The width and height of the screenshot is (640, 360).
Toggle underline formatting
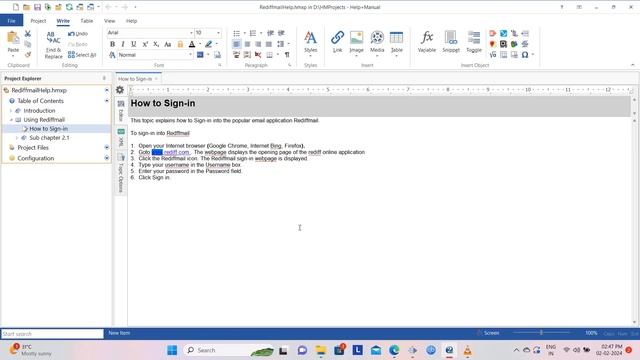click(x=133, y=44)
